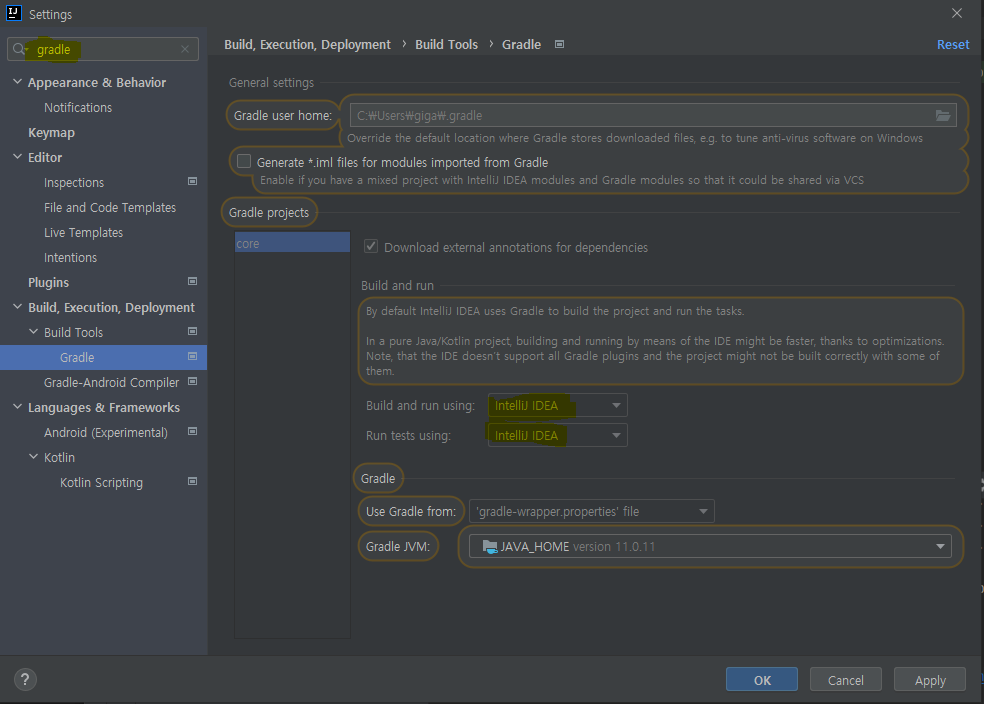Click the Apply button
This screenshot has width=984, height=704.
click(x=929, y=680)
